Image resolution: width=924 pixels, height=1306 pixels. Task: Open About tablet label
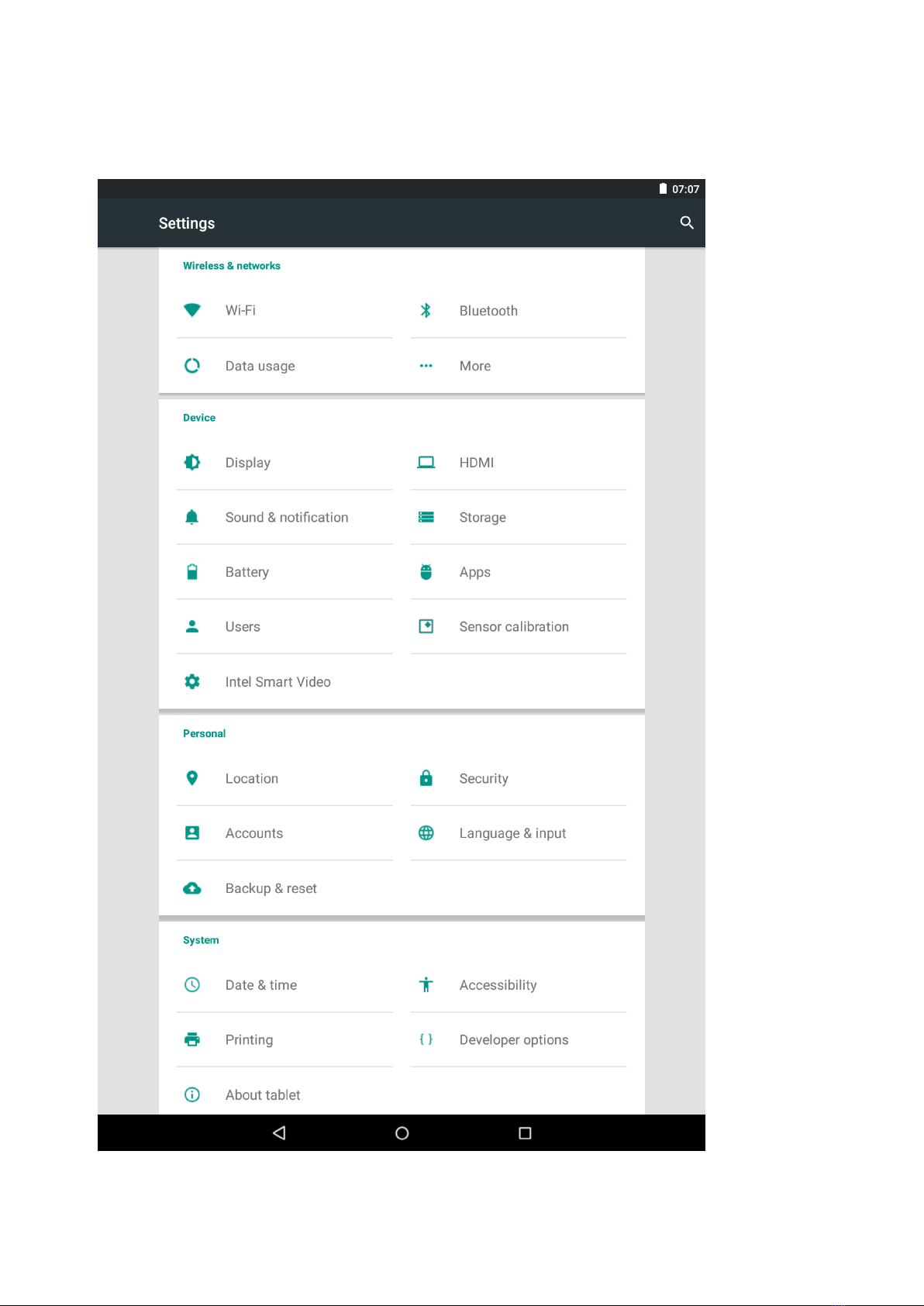(263, 1094)
